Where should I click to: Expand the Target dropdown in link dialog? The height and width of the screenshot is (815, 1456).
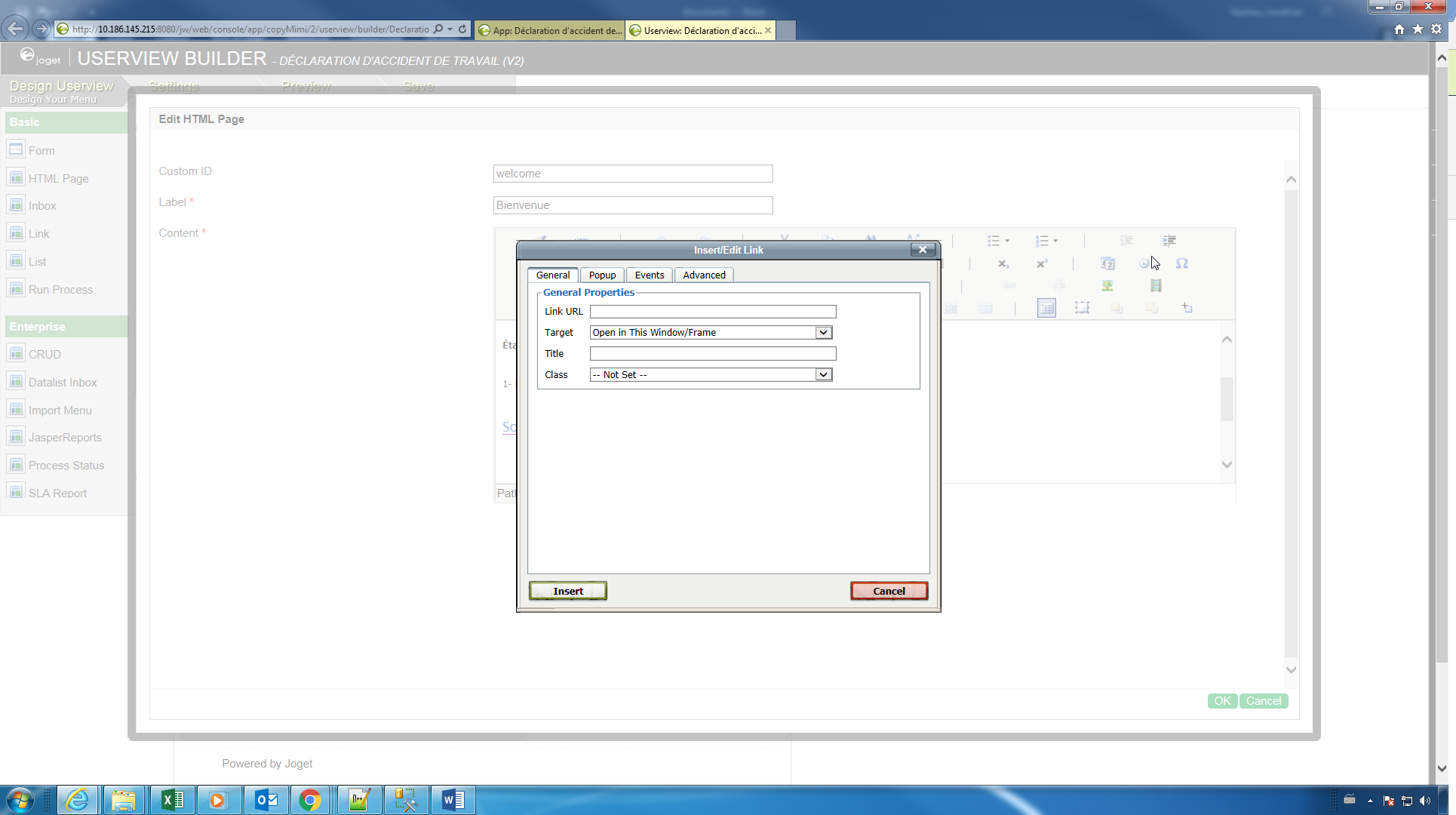pyautogui.click(x=823, y=333)
